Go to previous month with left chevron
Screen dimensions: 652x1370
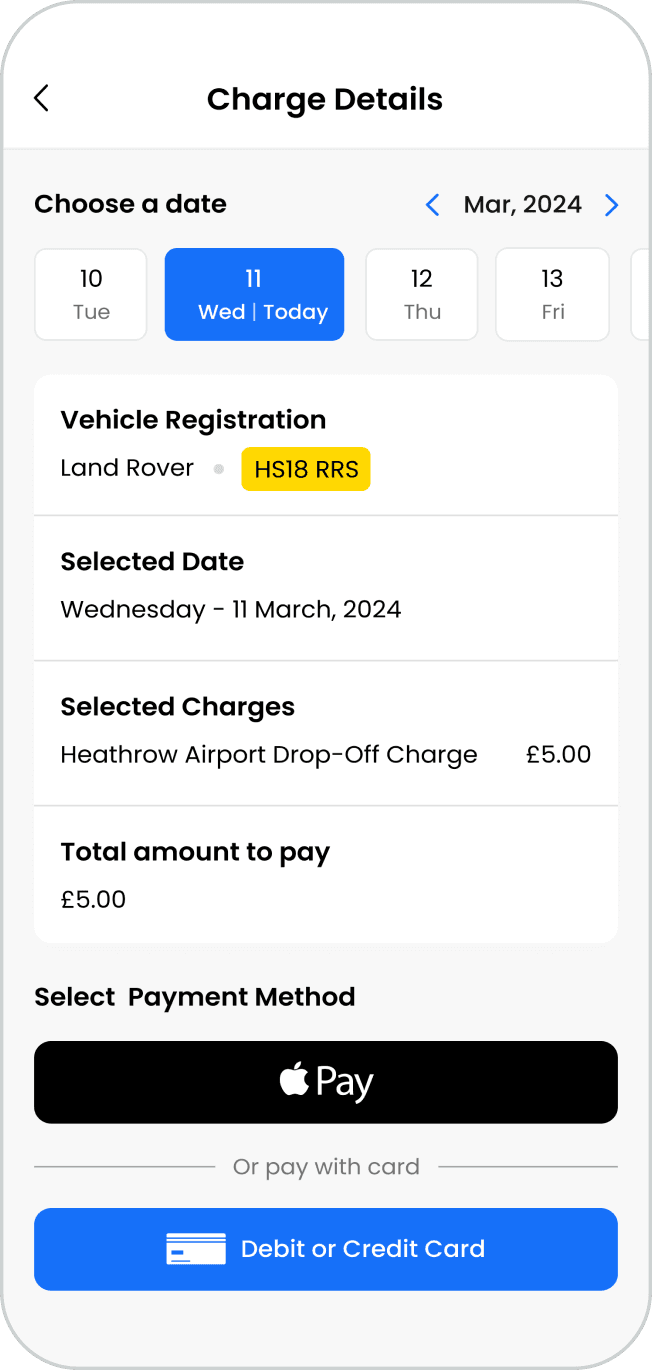tap(432, 205)
